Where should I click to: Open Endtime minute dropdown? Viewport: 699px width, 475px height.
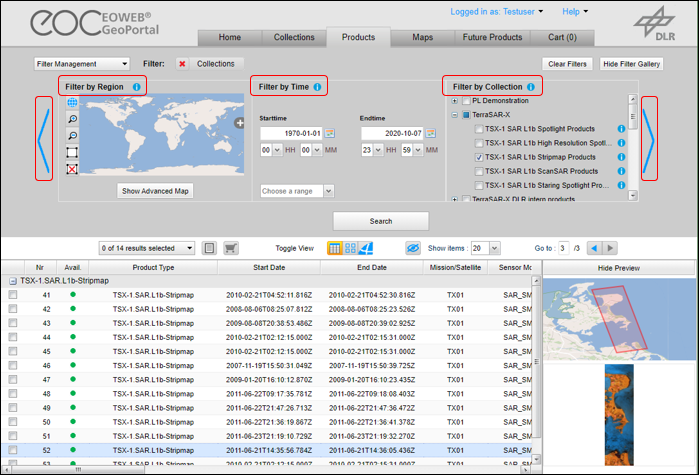418,150
